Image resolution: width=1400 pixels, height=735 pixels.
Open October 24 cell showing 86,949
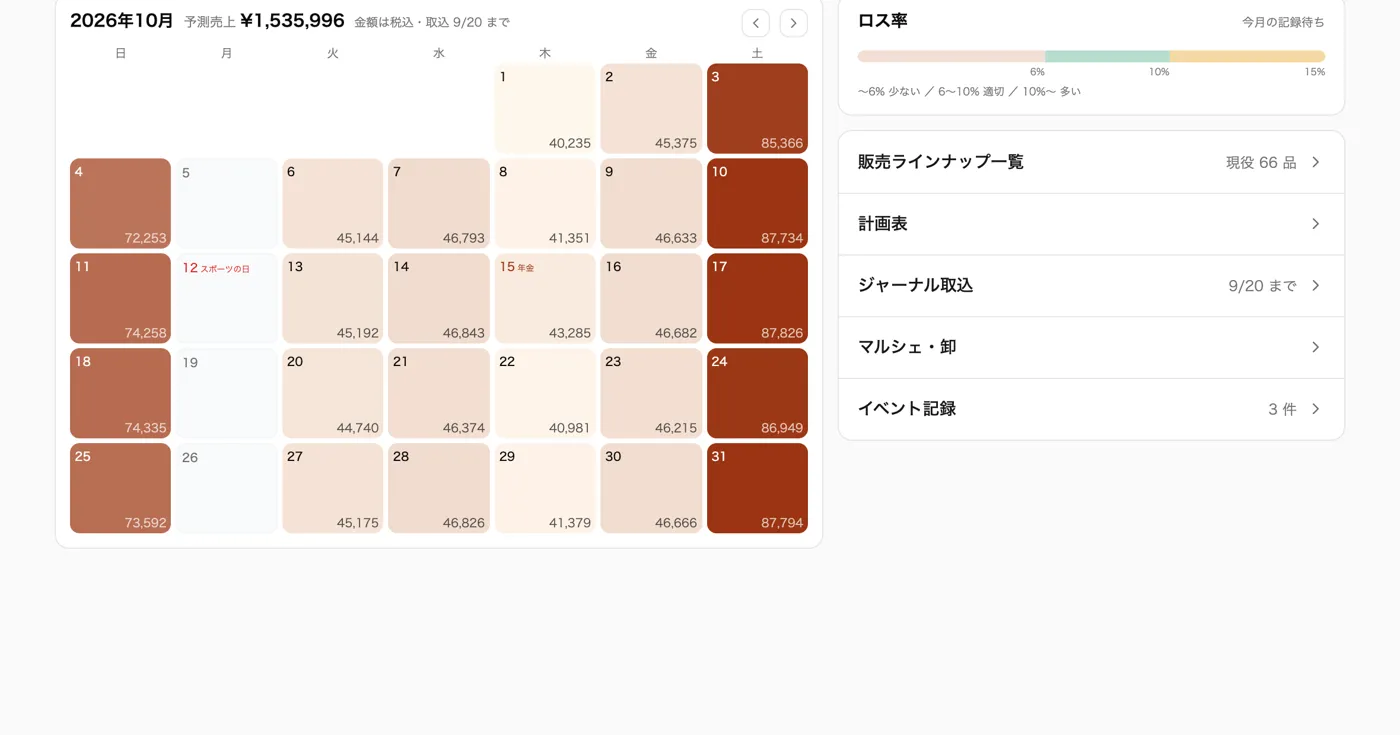(x=757, y=394)
